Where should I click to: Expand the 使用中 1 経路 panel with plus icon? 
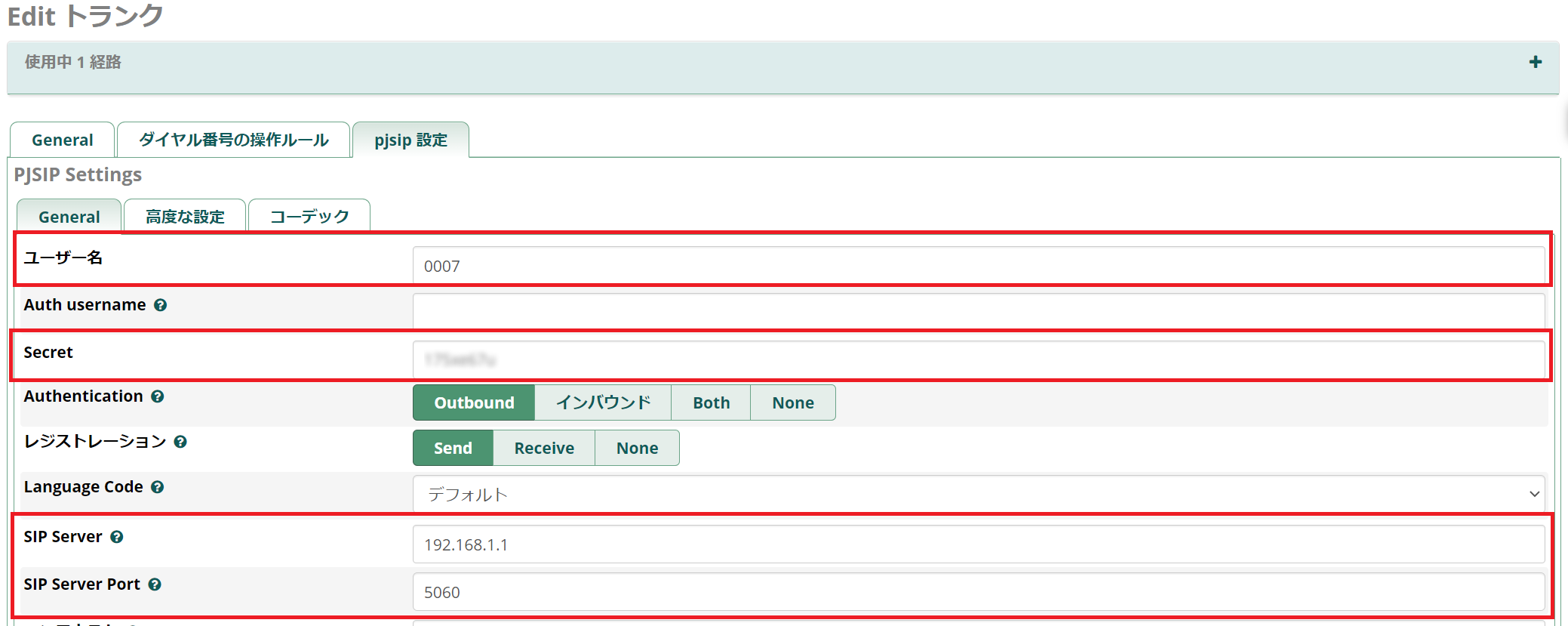click(x=1535, y=62)
